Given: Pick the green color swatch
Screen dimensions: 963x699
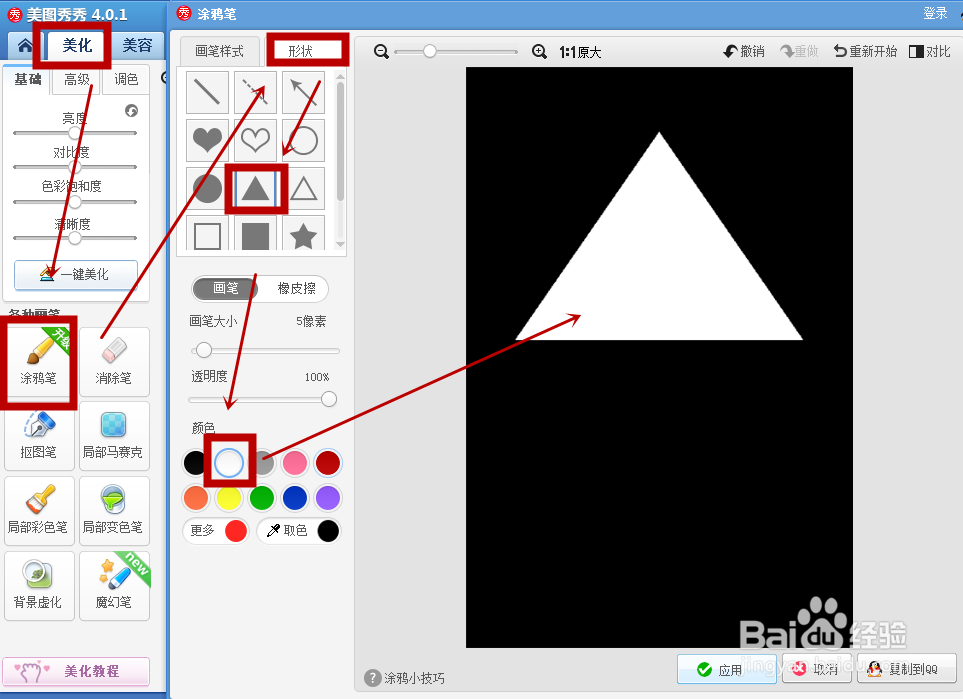Looking at the screenshot, I should click(x=262, y=498).
